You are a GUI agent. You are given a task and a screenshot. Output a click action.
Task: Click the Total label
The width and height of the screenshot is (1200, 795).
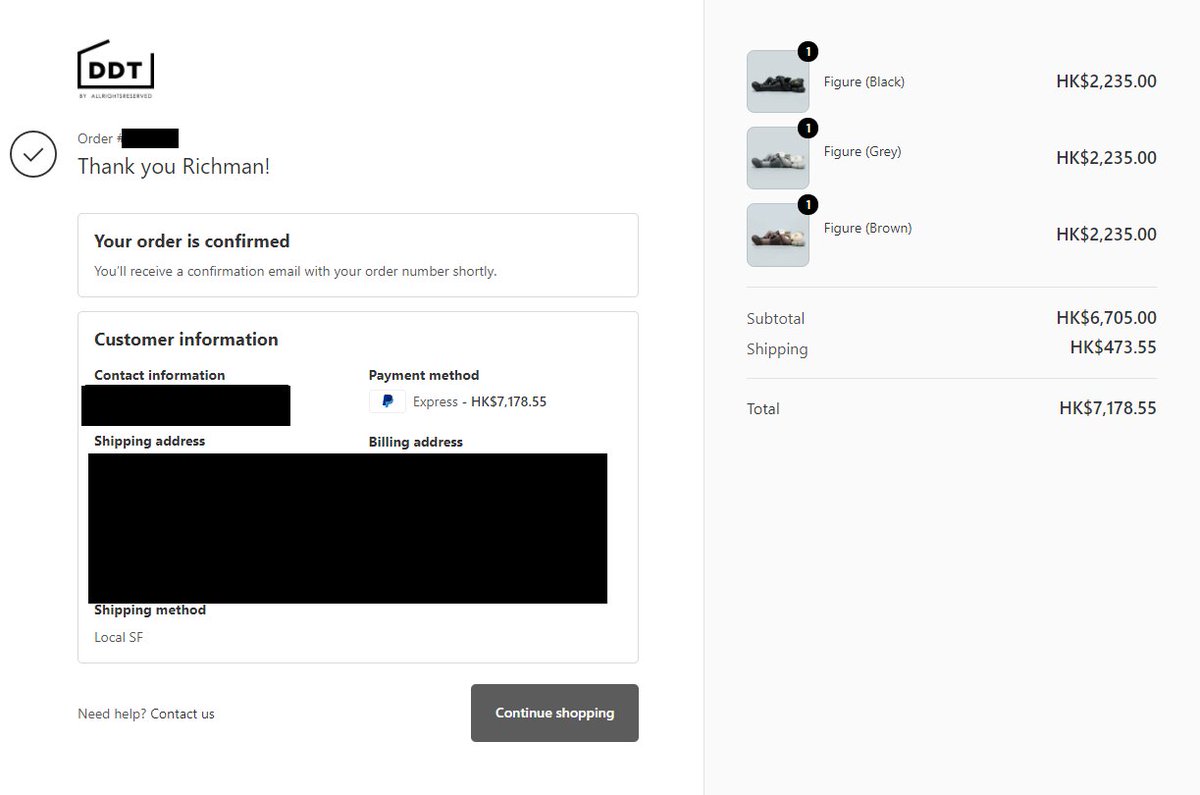tap(763, 409)
